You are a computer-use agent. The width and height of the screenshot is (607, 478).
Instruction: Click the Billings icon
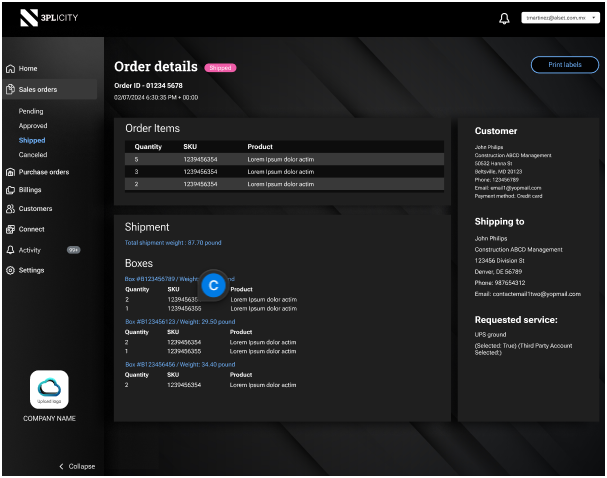[x=10, y=190]
